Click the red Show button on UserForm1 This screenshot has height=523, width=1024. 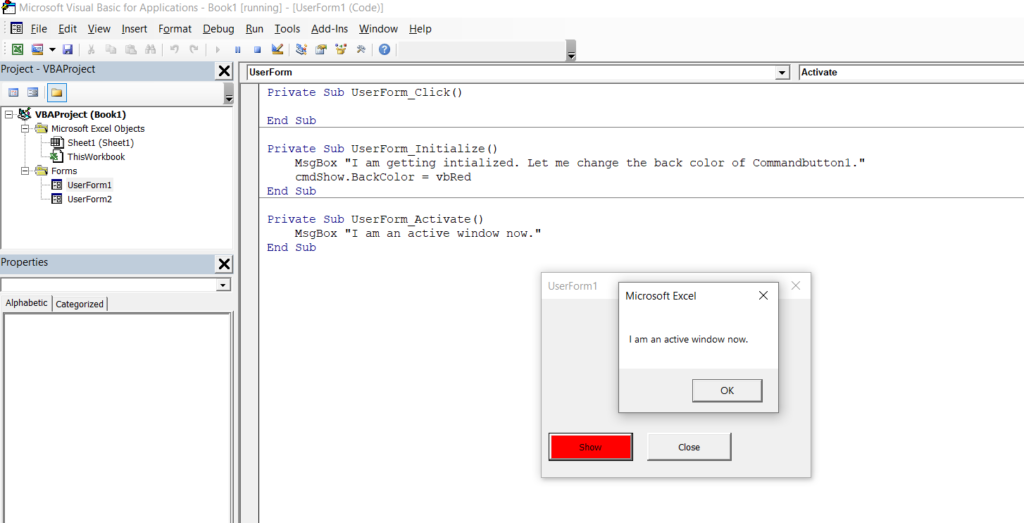(590, 447)
